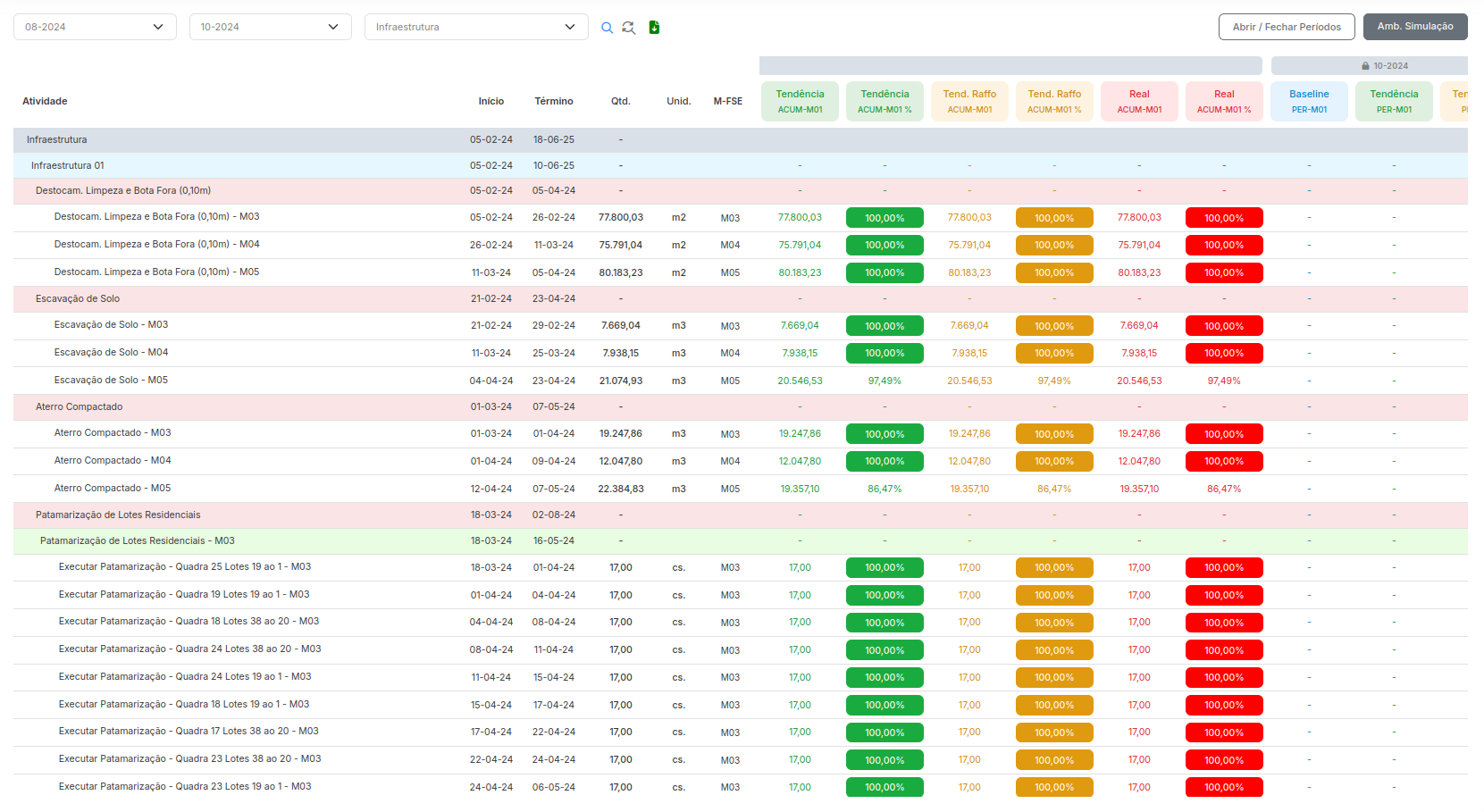Click the green spreadsheet export icon

pyautogui.click(x=654, y=28)
